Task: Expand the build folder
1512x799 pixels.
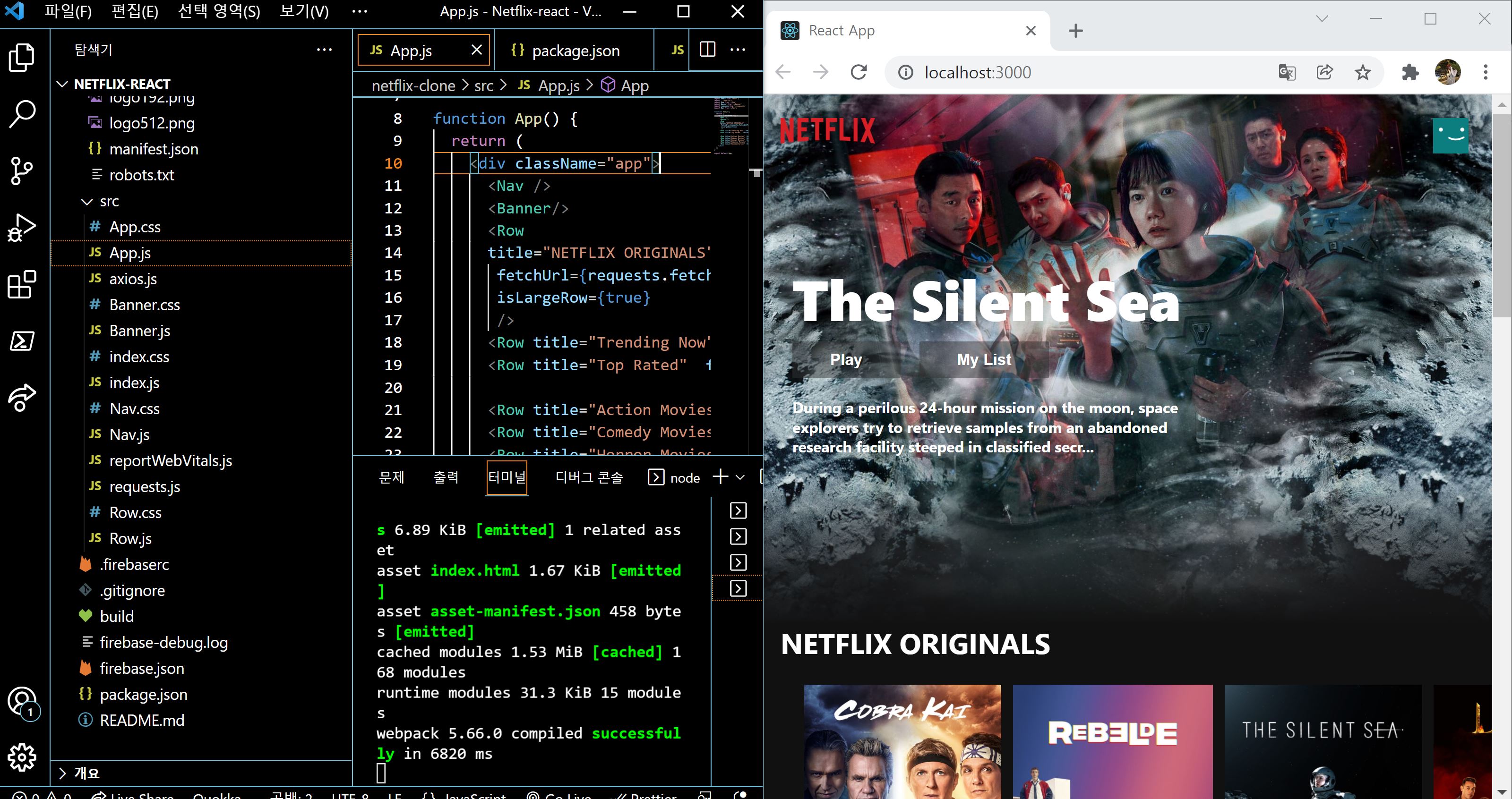Action: [x=117, y=616]
